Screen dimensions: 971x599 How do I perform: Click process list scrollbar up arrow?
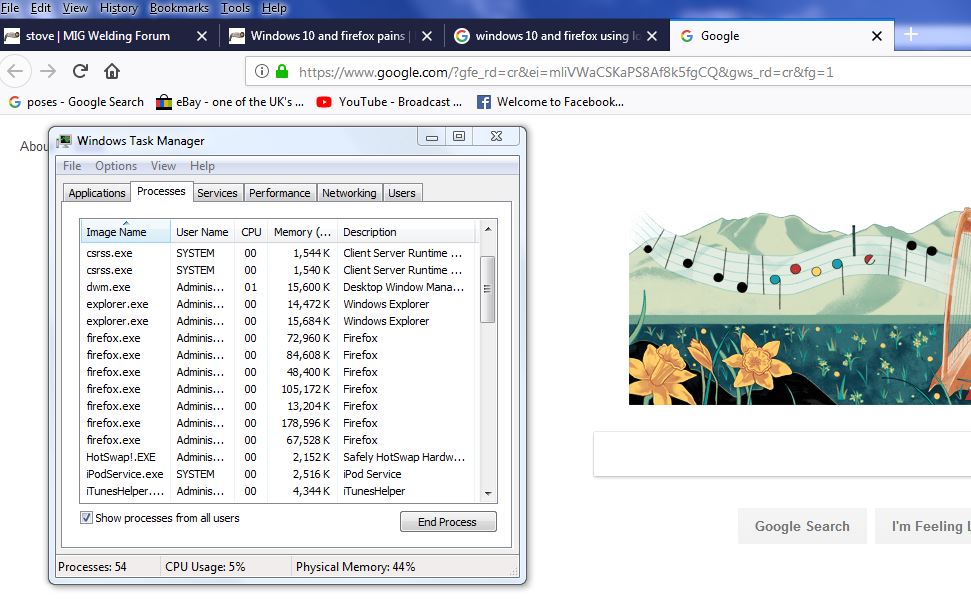coord(488,231)
